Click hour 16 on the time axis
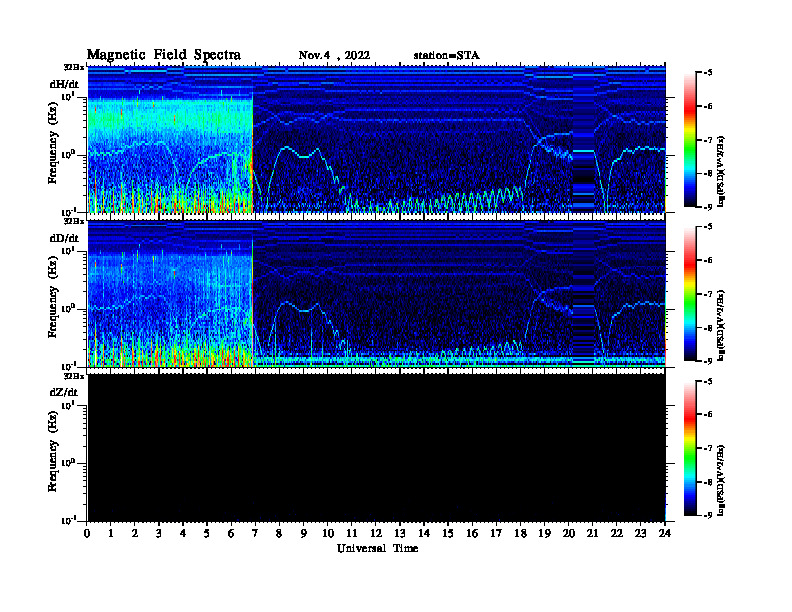792x612 pixels. [x=472, y=533]
